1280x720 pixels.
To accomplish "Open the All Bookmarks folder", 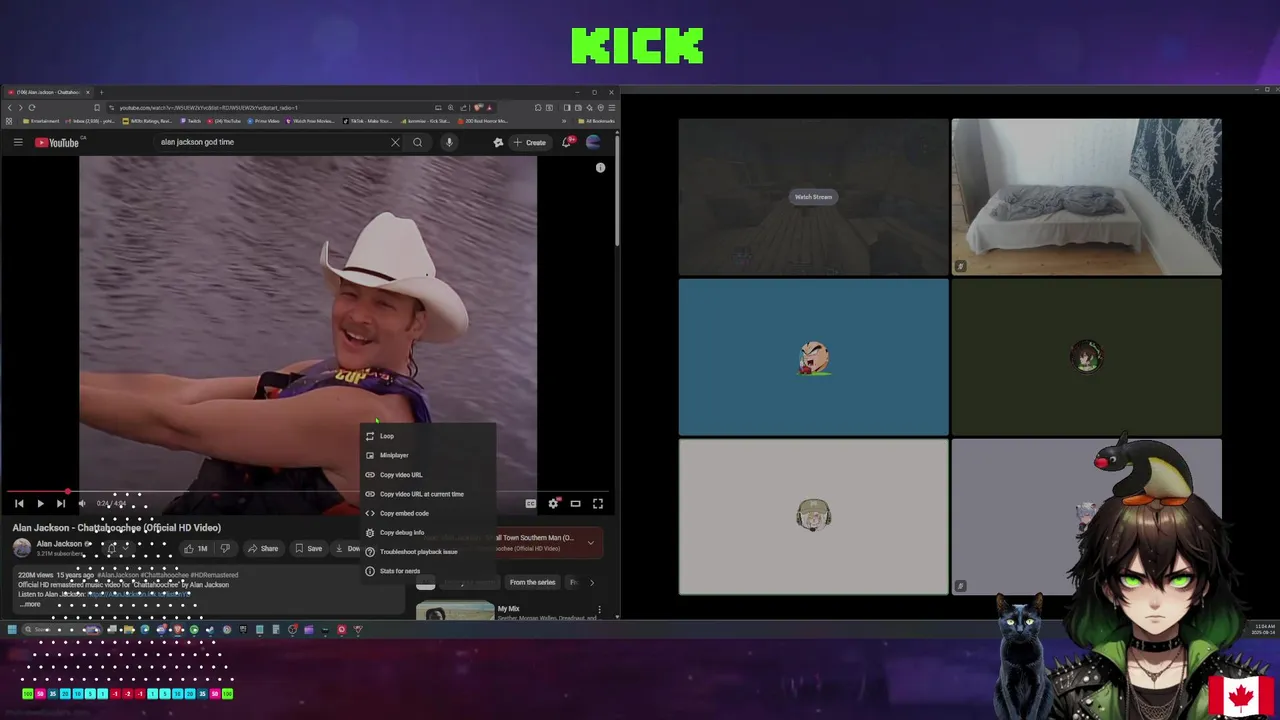I will 597,121.
